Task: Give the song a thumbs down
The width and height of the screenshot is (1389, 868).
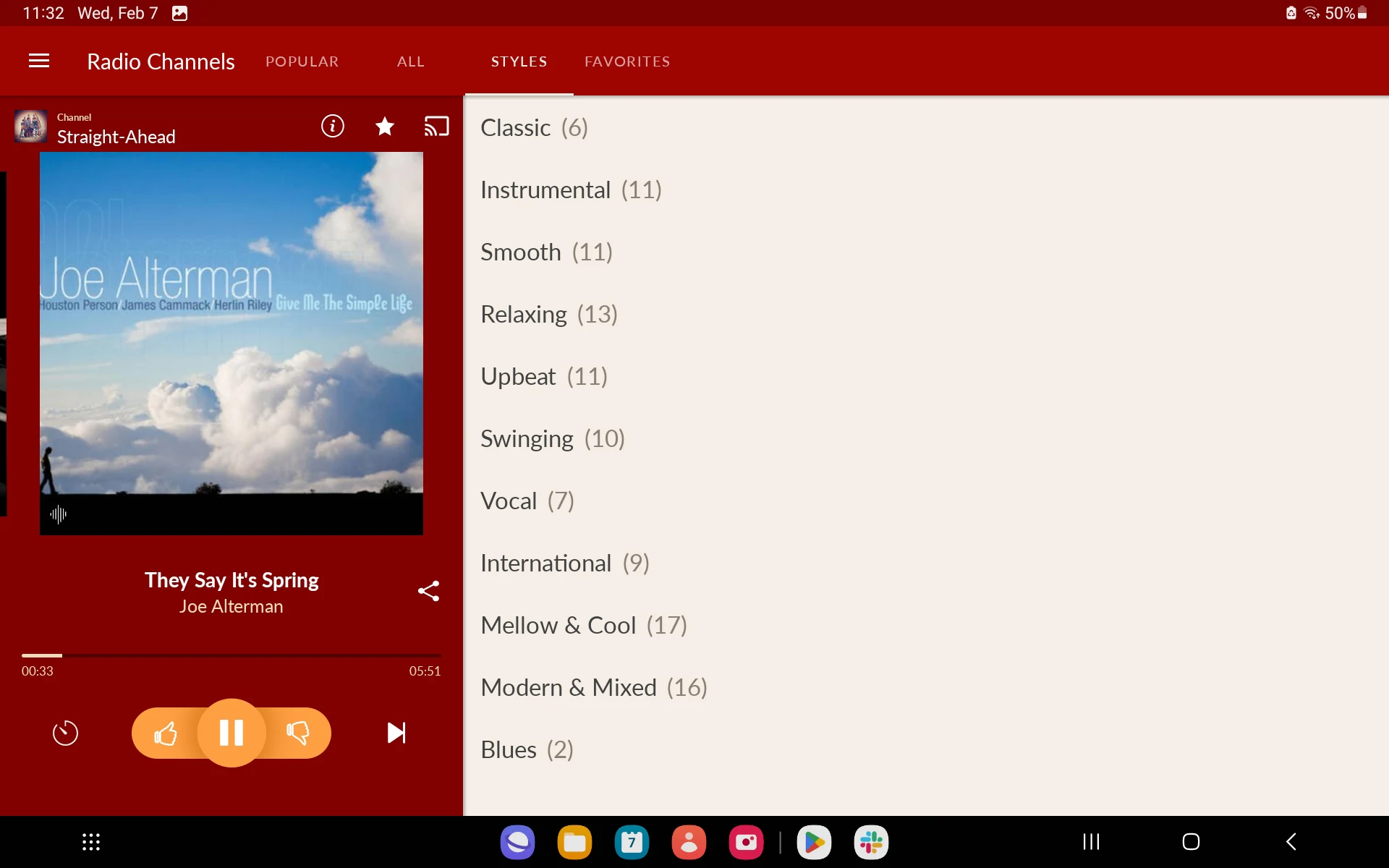Action: click(297, 733)
